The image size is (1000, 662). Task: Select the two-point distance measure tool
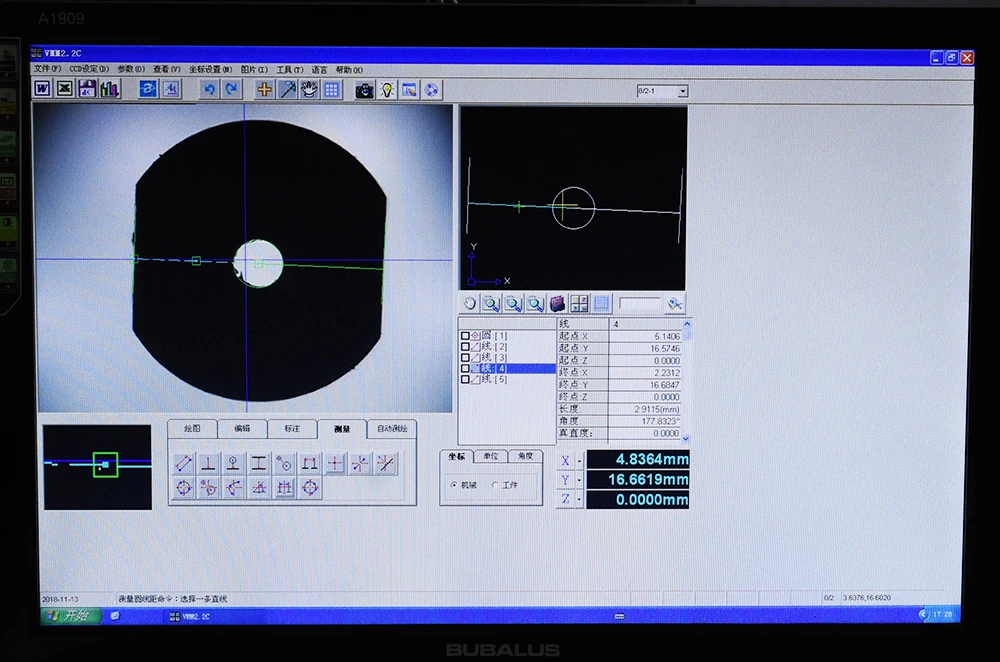click(x=184, y=464)
